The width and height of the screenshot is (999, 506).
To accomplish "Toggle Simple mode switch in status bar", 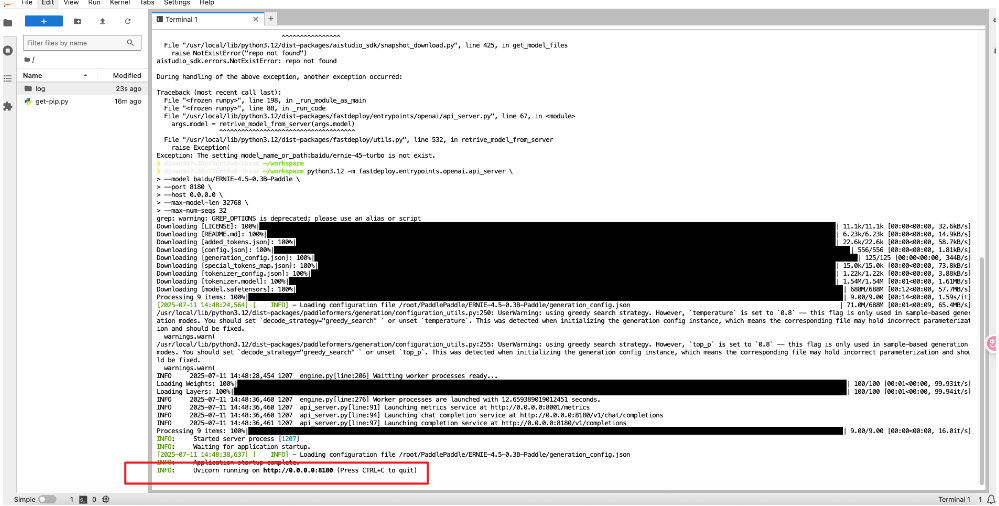I will [47, 500].
